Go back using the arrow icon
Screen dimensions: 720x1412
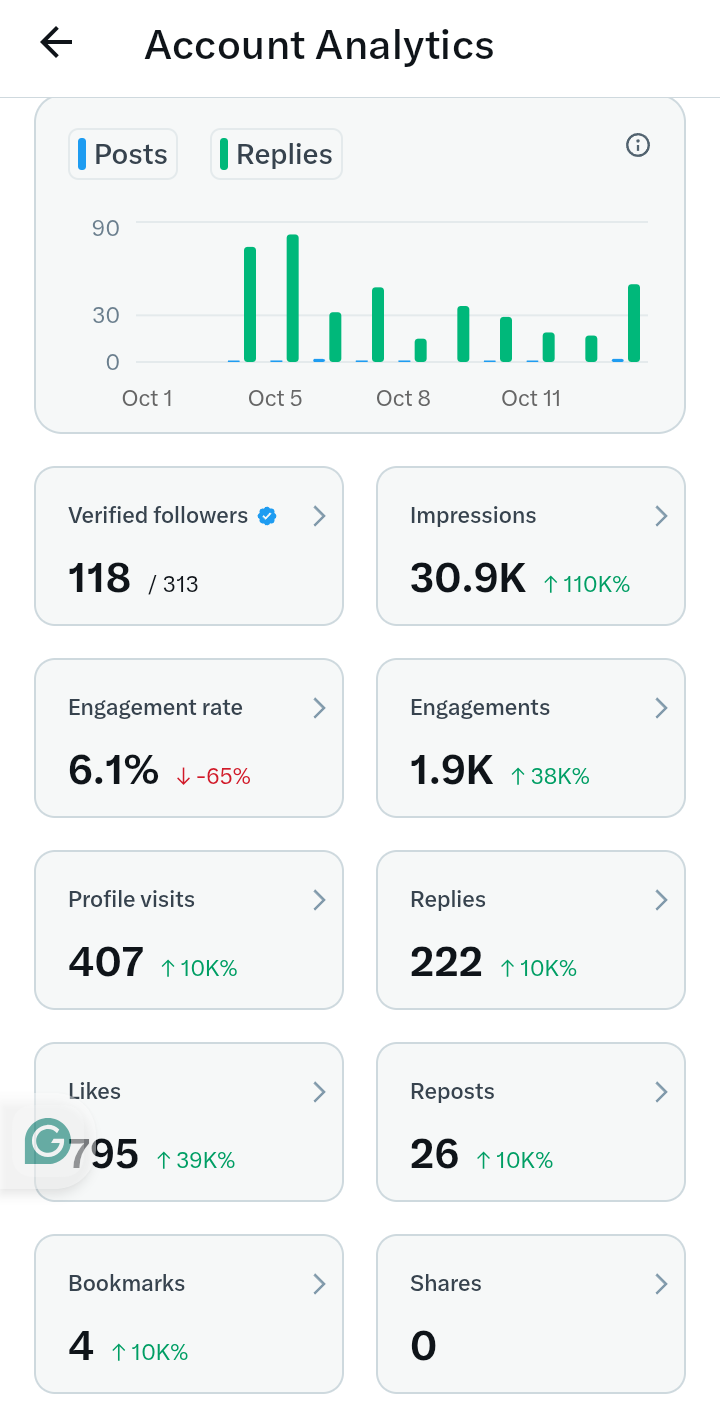click(x=57, y=43)
